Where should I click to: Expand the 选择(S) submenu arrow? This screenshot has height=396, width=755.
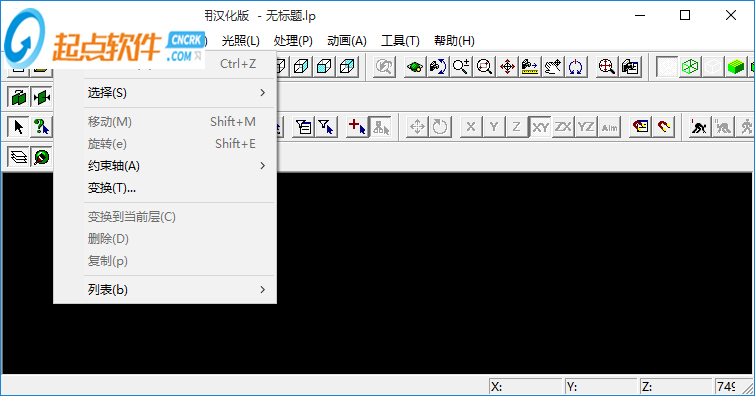coord(262,92)
